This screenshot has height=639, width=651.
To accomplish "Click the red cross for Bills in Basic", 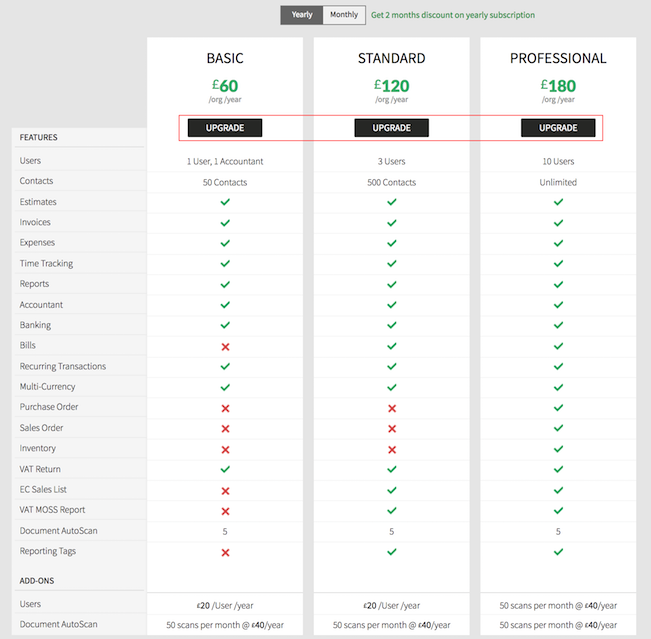I will [225, 346].
